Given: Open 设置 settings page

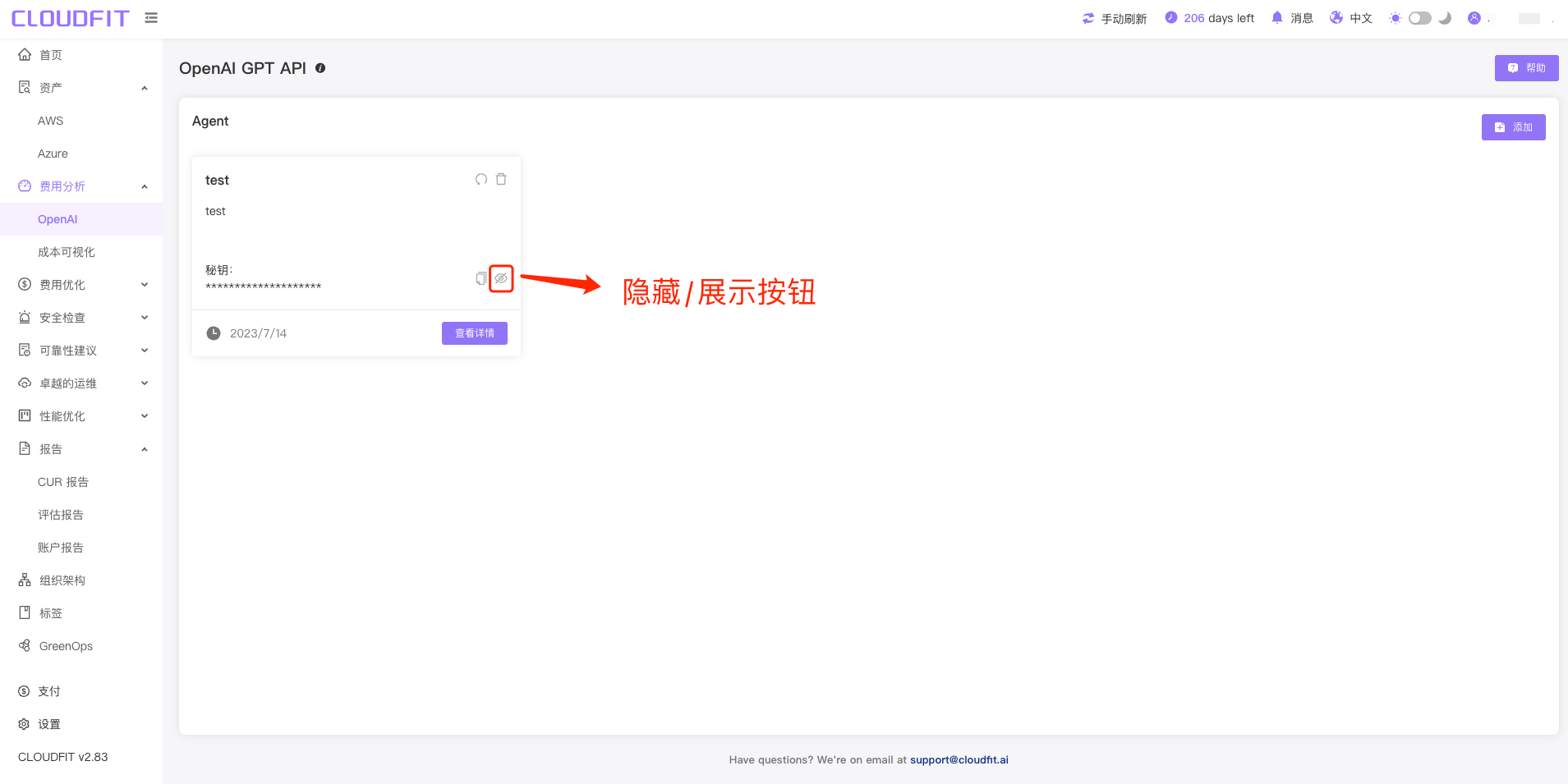Looking at the screenshot, I should [x=81, y=724].
